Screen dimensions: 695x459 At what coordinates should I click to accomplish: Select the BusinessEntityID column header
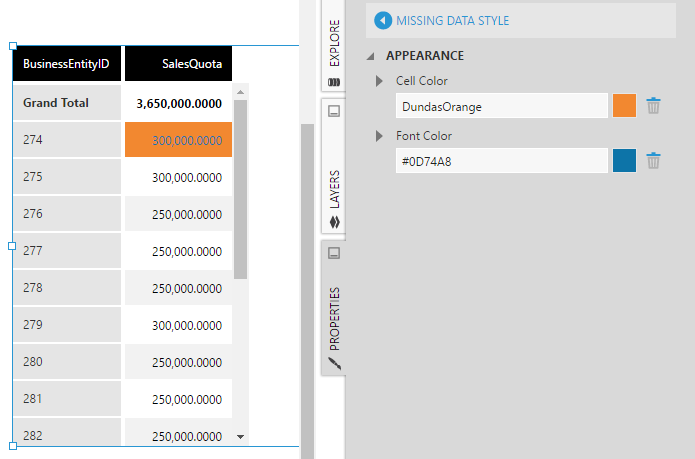(x=66, y=64)
